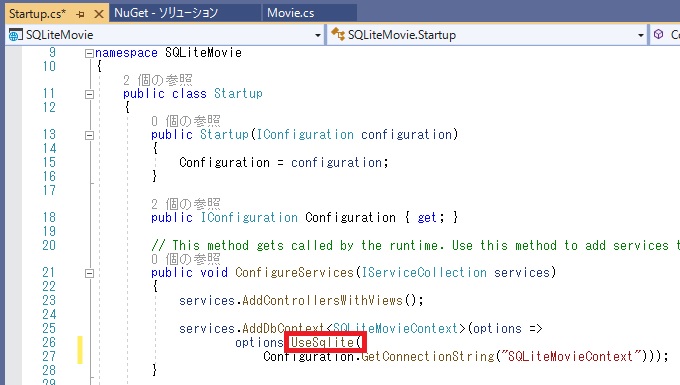The image size is (680, 385).
Task: Open references above ConfigureServices method
Action: point(186,259)
